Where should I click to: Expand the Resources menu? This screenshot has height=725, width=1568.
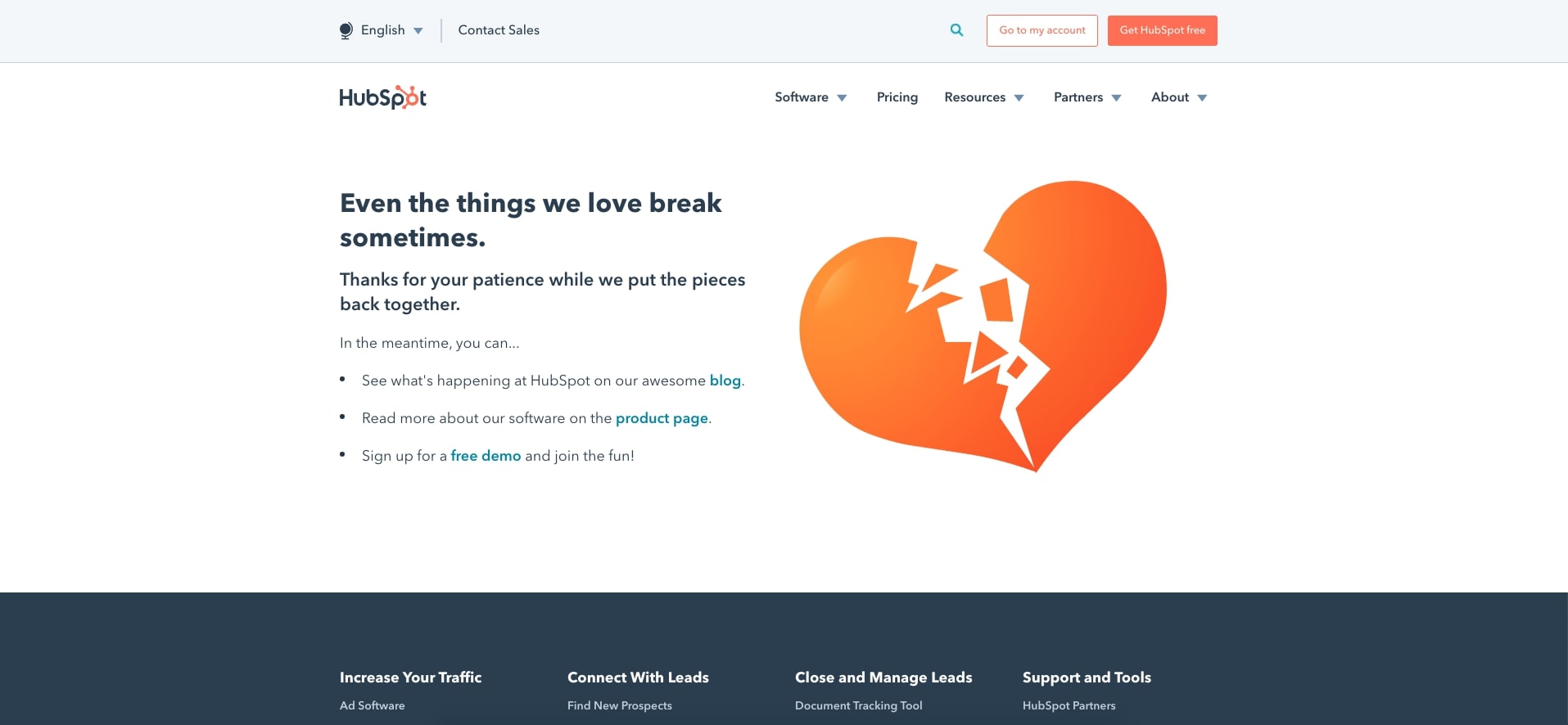[x=984, y=97]
